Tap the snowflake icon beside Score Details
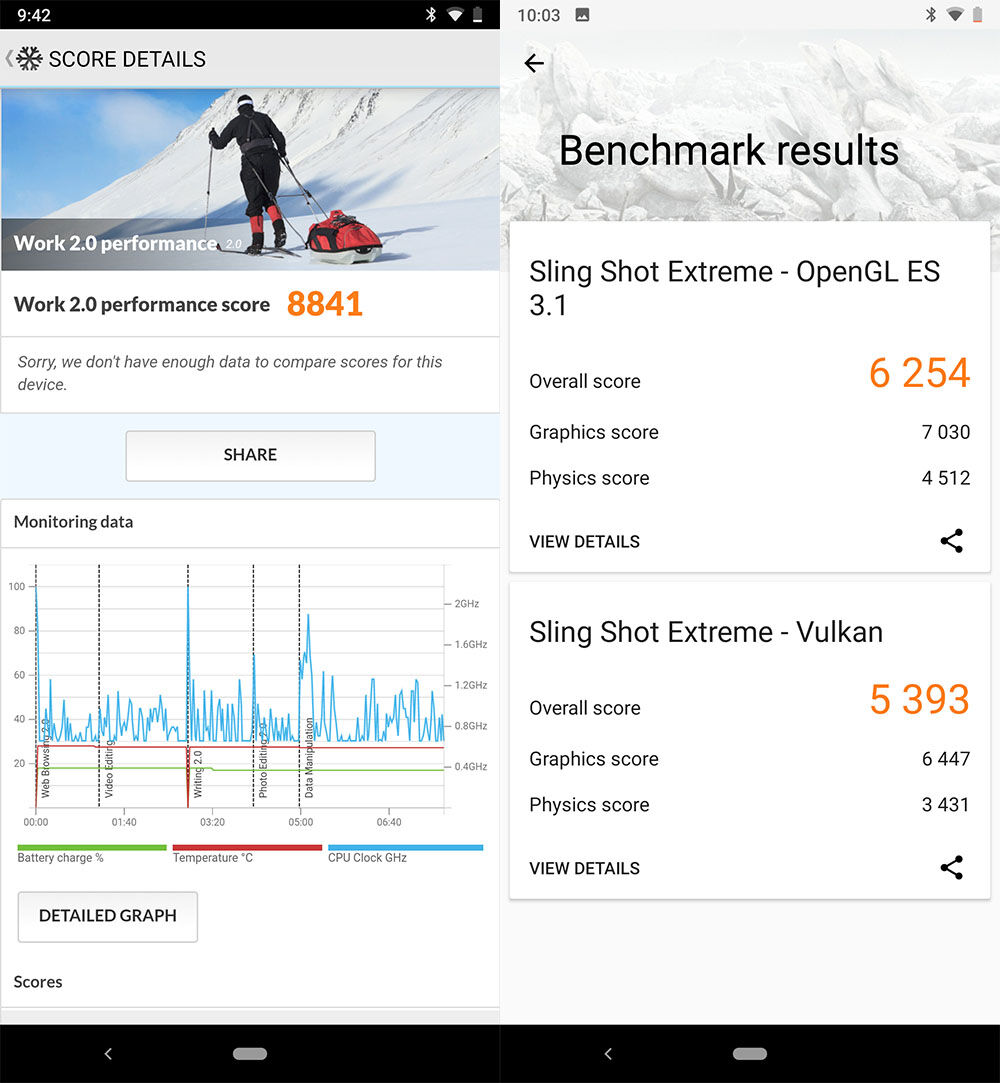Viewport: 1000px width, 1083px height. [x=29, y=59]
